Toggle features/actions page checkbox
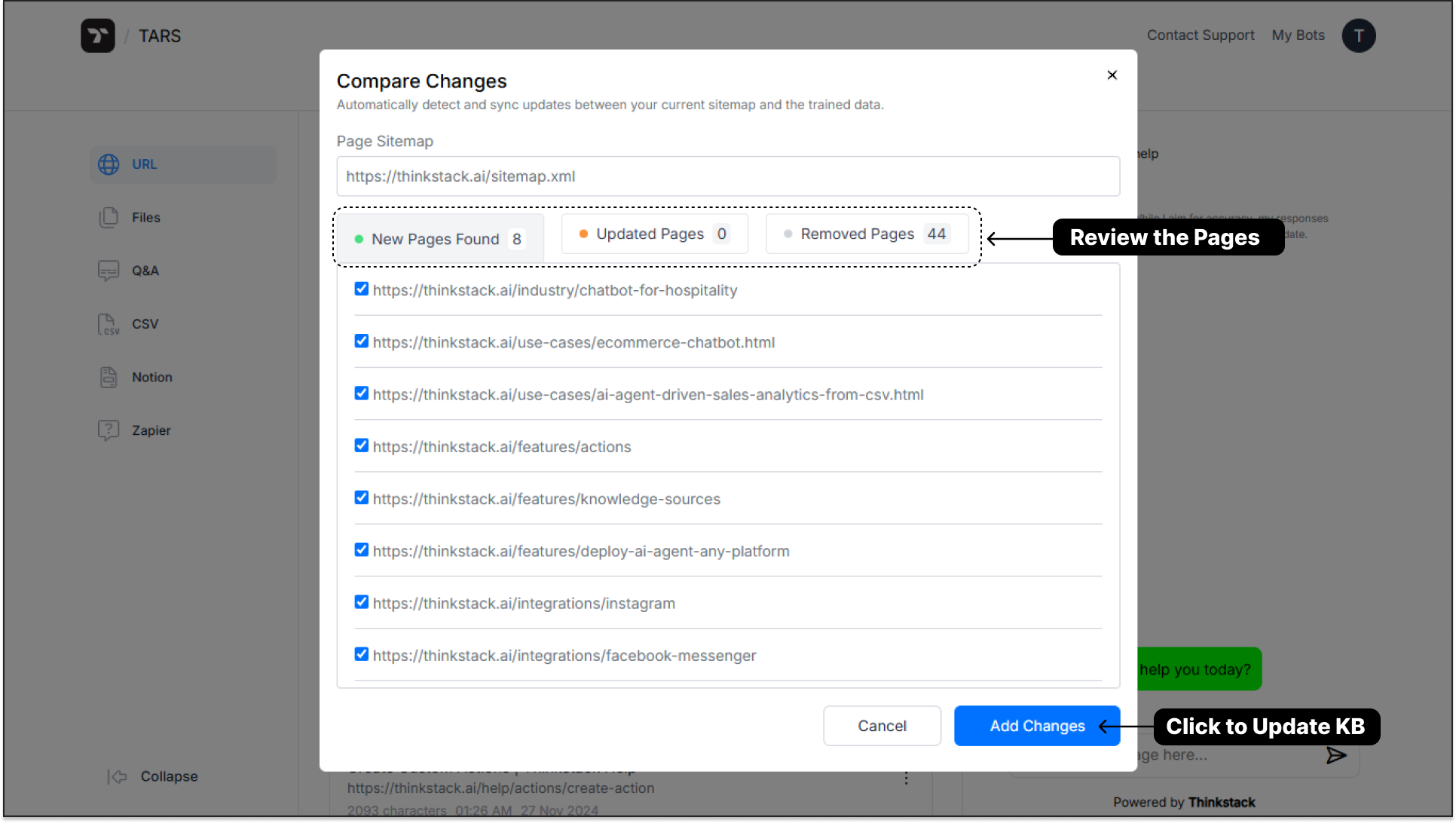 [362, 445]
